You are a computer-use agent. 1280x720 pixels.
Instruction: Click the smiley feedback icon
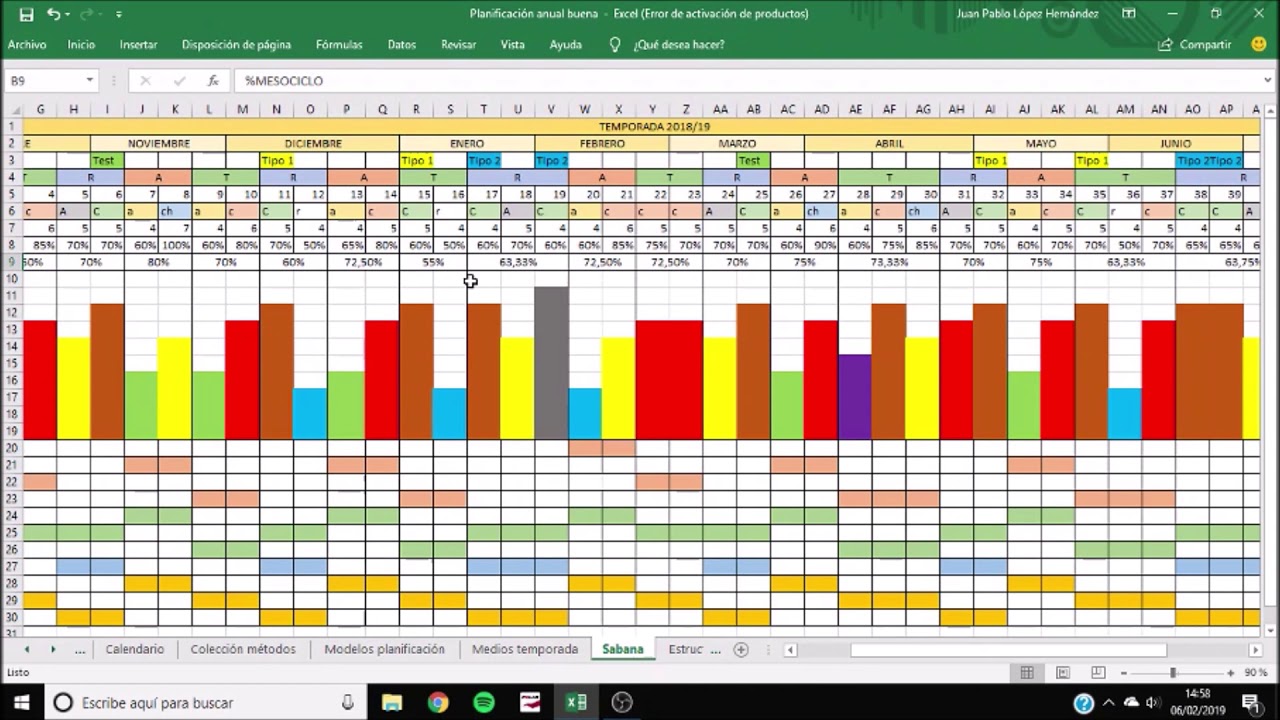pyautogui.click(x=1258, y=44)
